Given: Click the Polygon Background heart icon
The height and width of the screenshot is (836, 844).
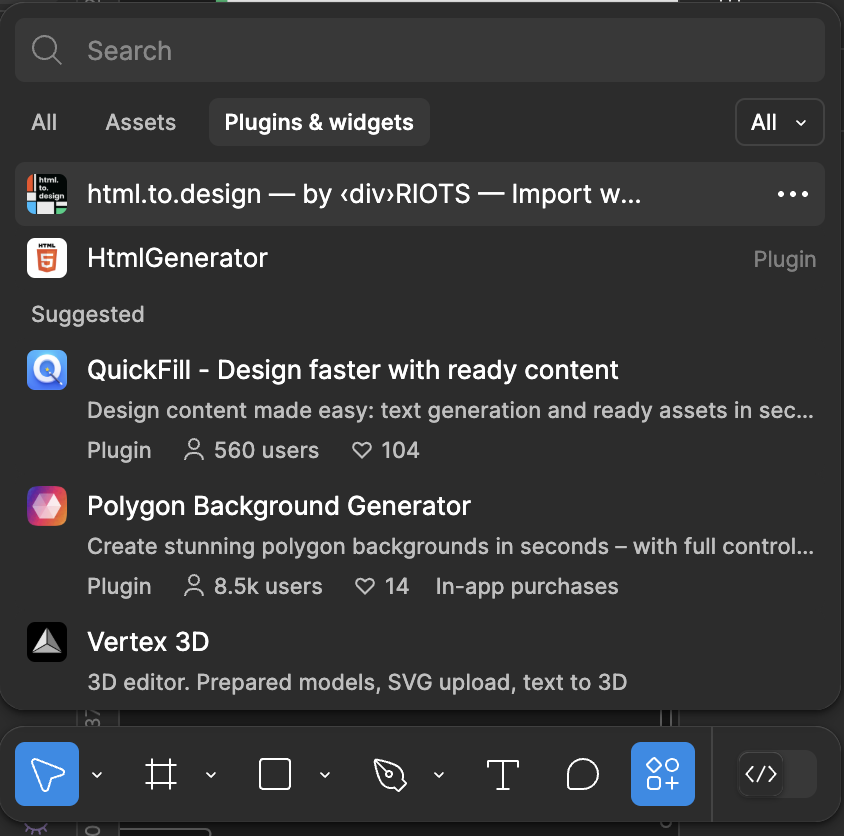Looking at the screenshot, I should coord(364,586).
